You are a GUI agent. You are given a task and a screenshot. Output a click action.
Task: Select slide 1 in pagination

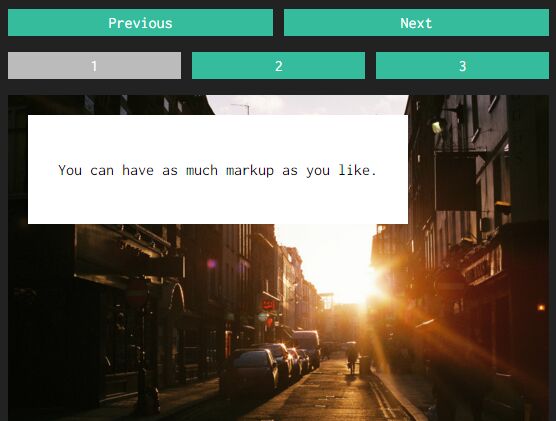(94, 66)
